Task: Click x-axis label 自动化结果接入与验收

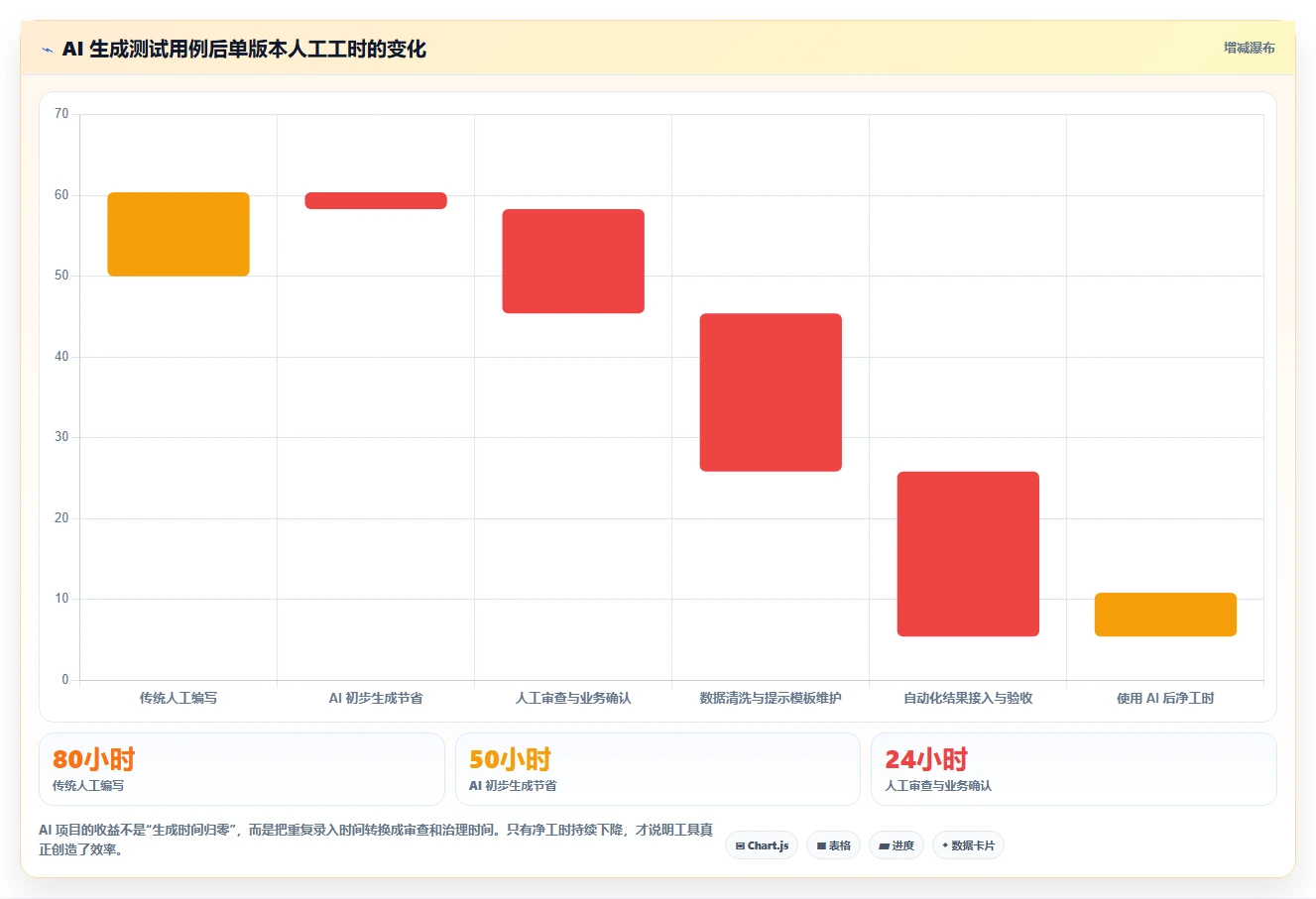Action: point(968,698)
